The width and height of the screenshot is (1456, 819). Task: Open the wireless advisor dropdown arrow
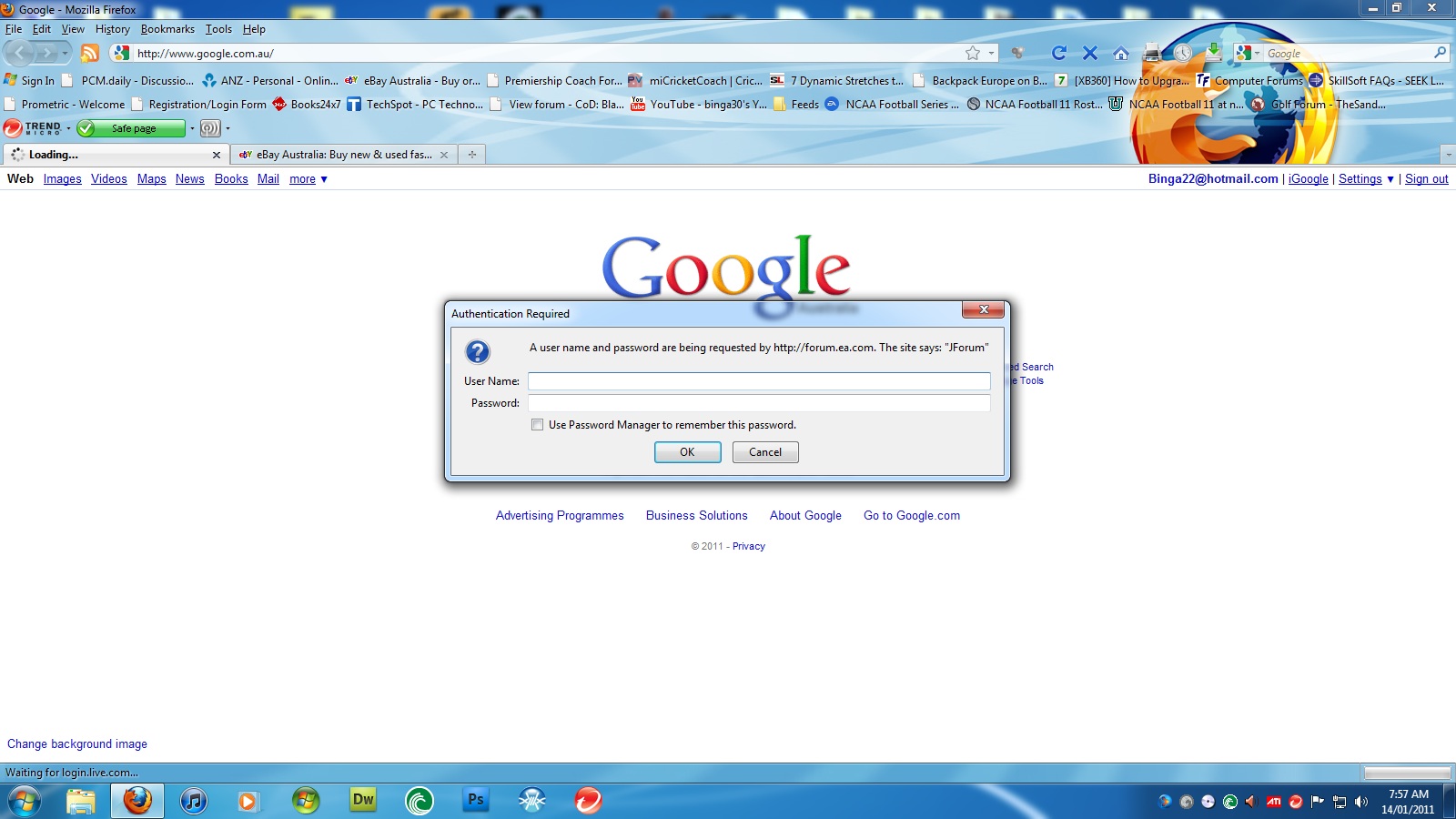click(x=227, y=128)
